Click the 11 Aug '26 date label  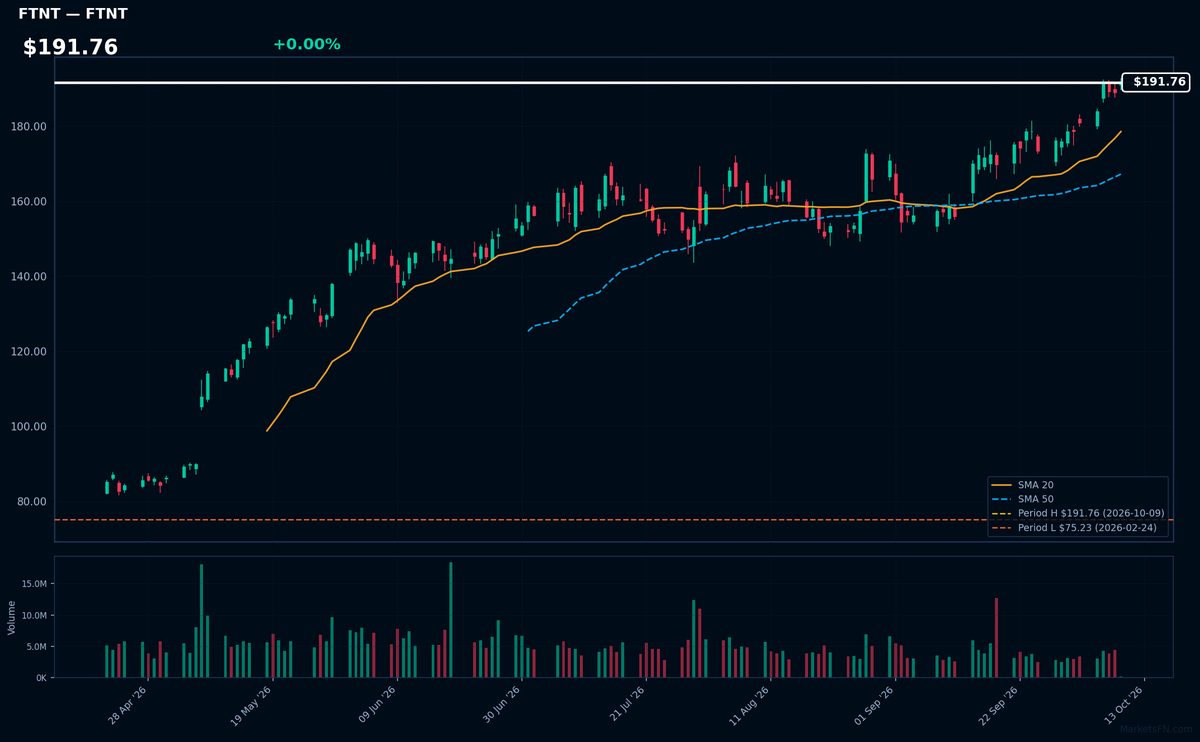(x=750, y=704)
